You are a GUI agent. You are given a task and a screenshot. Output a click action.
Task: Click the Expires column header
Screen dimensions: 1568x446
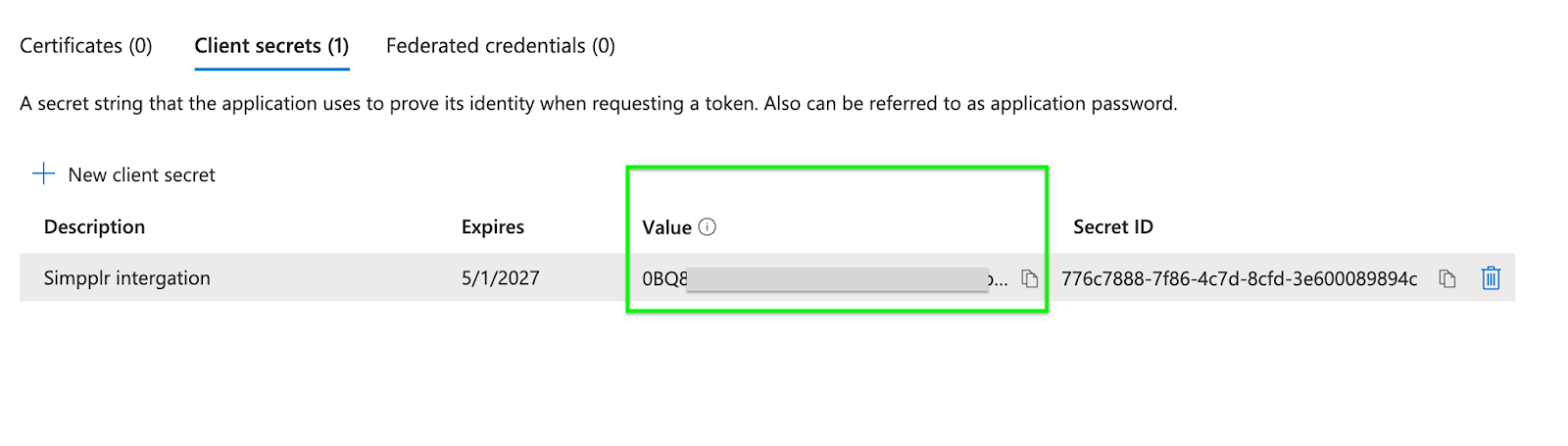(x=493, y=227)
